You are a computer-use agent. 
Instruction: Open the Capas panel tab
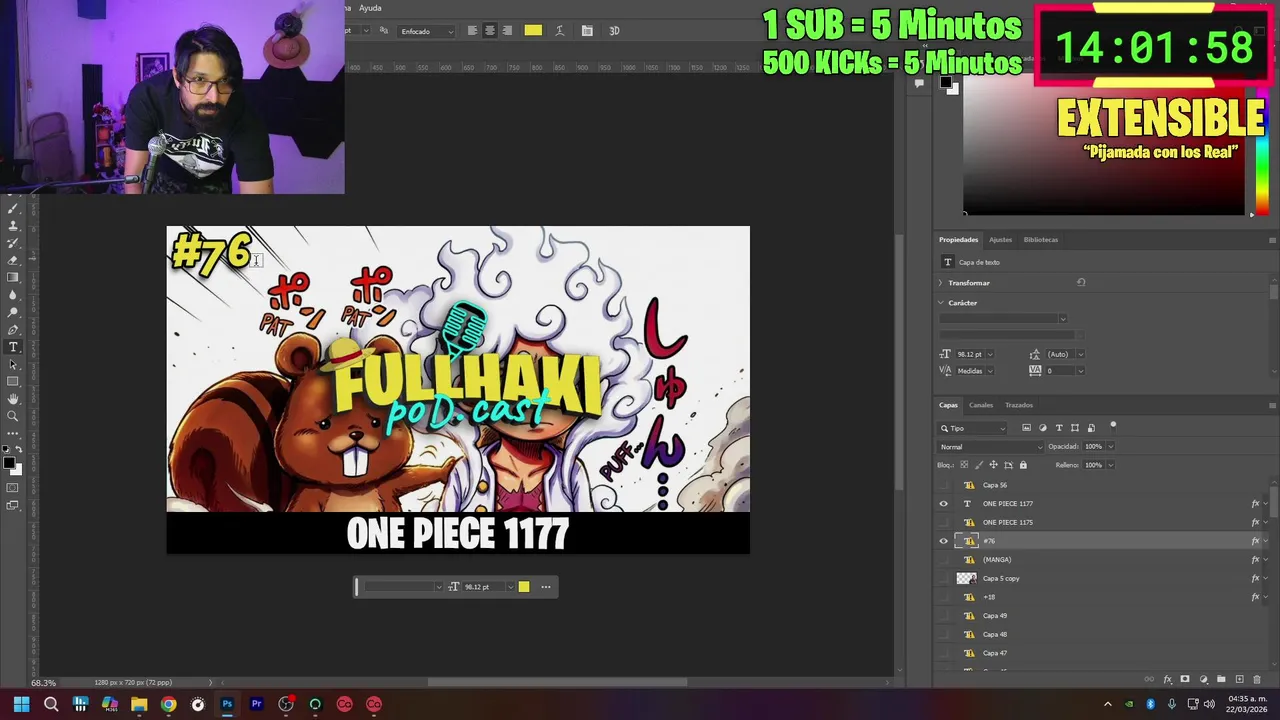coord(948,405)
